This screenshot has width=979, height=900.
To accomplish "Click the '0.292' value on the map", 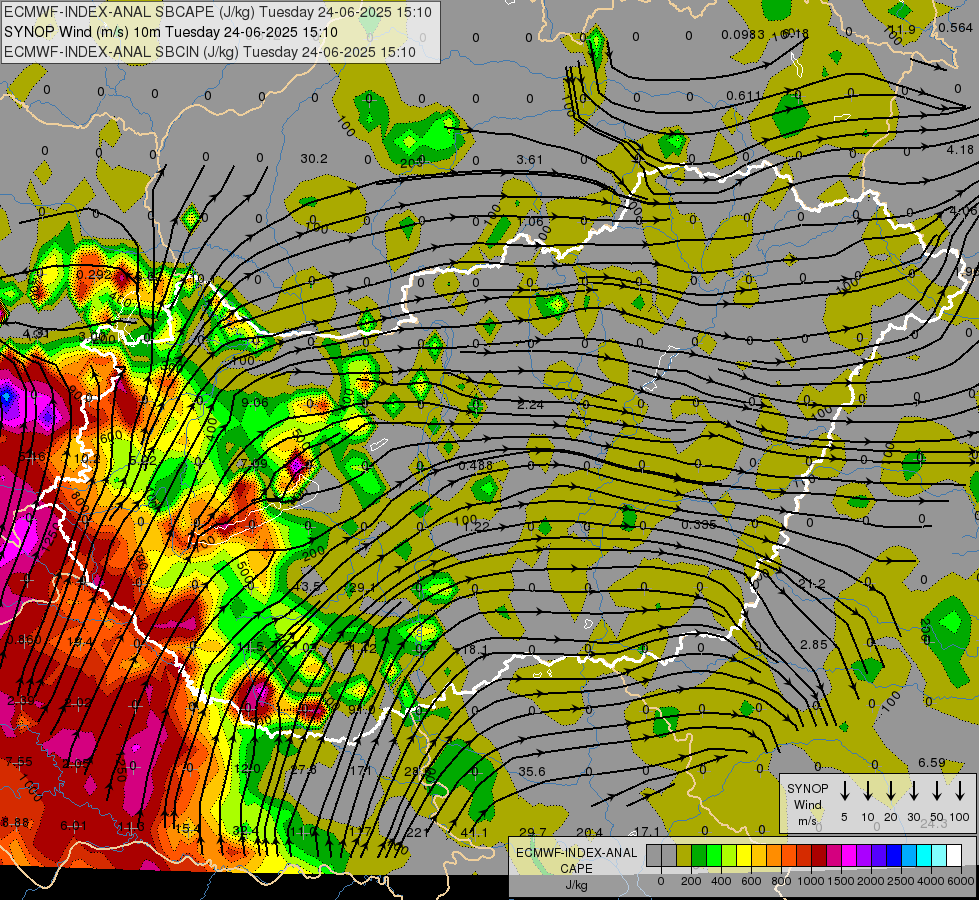I will click(x=94, y=274).
